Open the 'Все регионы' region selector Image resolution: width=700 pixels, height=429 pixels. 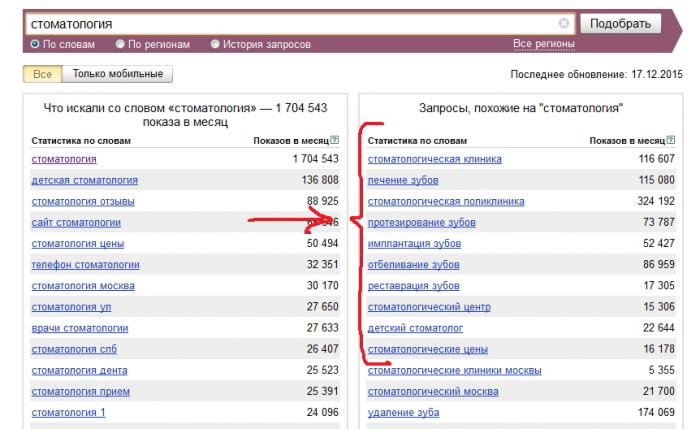click(x=544, y=44)
